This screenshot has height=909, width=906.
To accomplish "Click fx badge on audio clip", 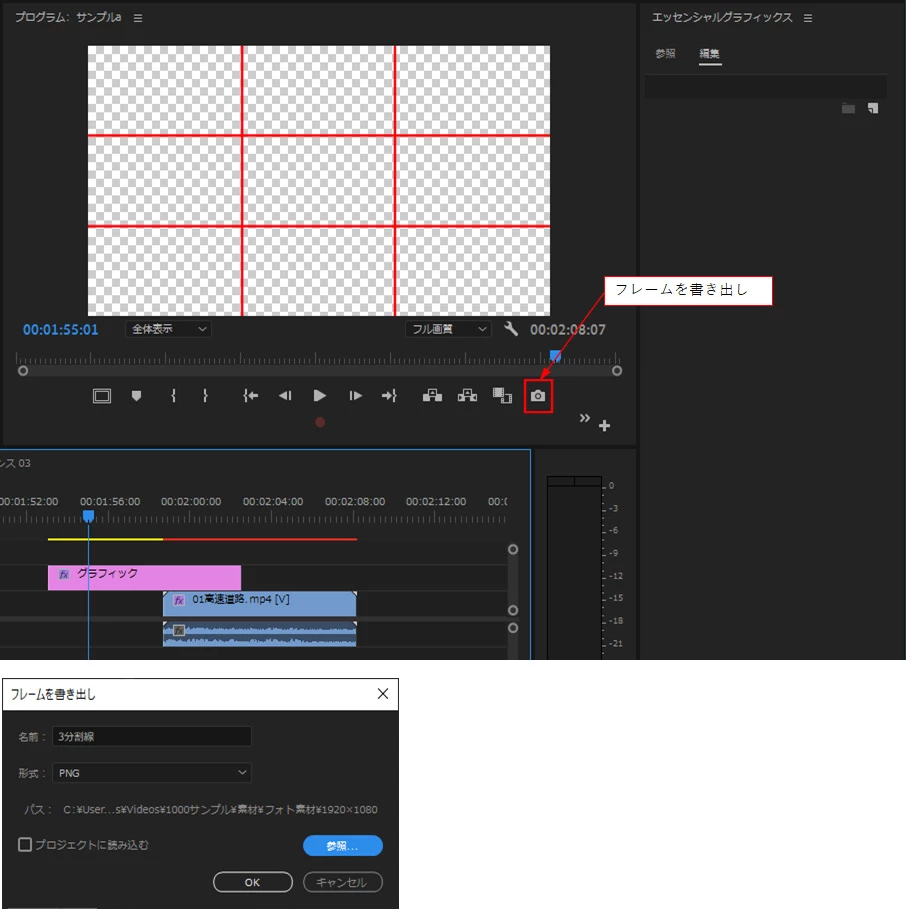I will coord(179,630).
